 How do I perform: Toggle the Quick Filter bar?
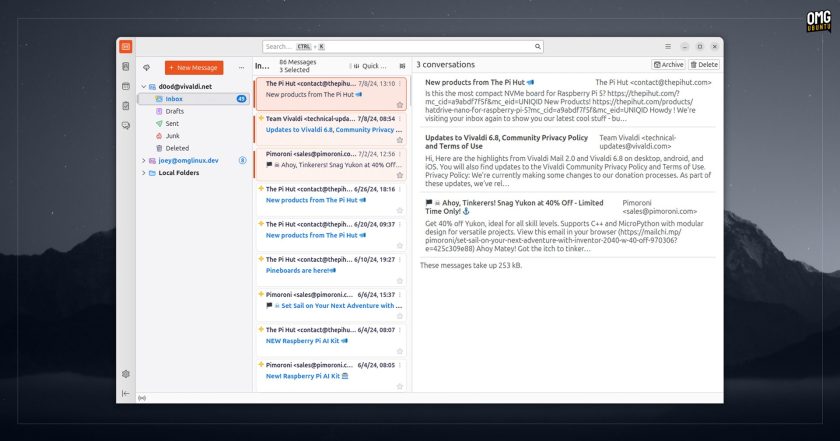pyautogui.click(x=370, y=66)
